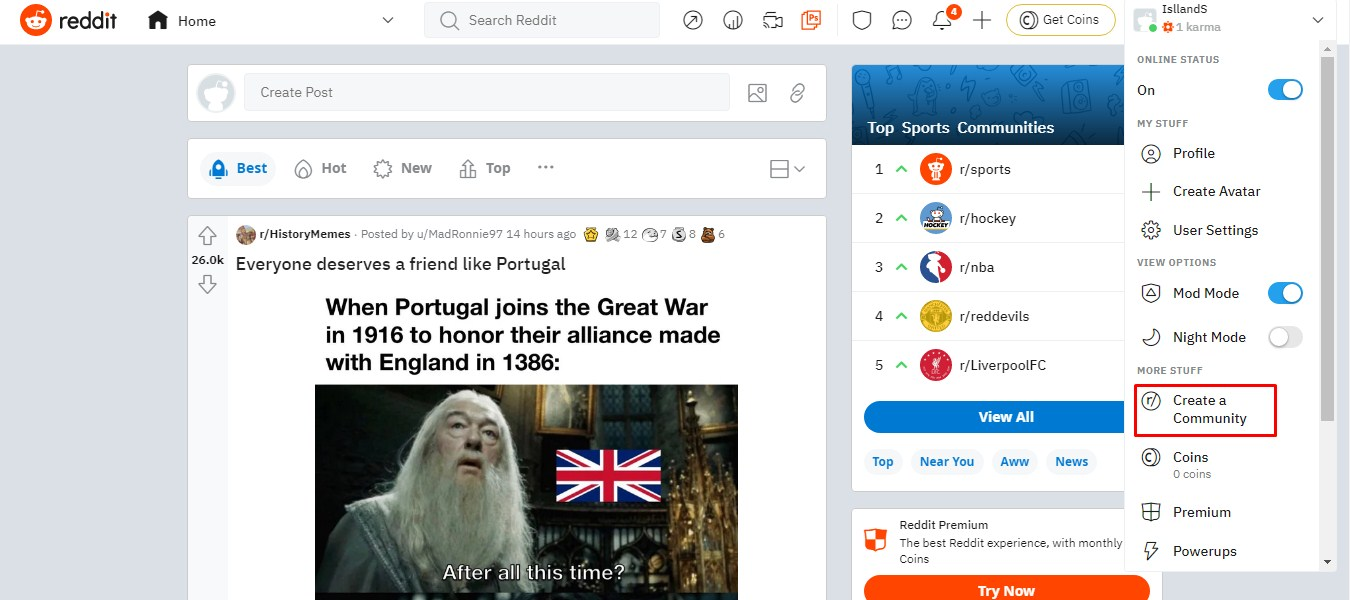Open the card view layout dropdown
Viewport: 1350px width, 600px height.
click(x=788, y=169)
